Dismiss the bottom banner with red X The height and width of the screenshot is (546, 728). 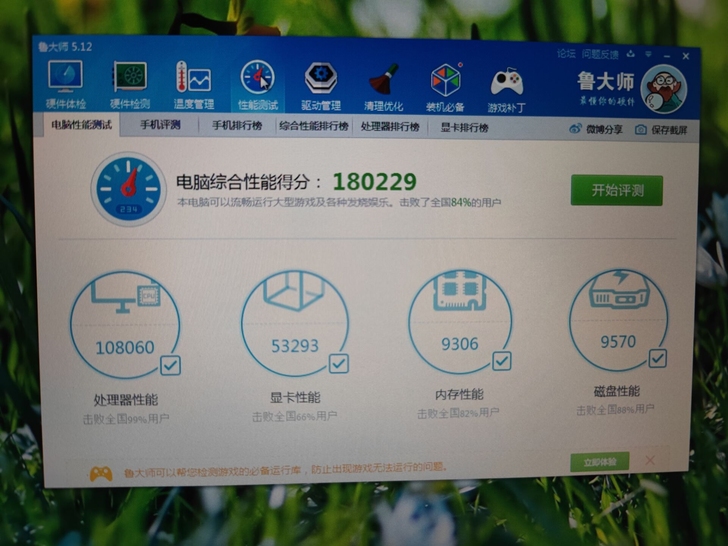[650, 460]
